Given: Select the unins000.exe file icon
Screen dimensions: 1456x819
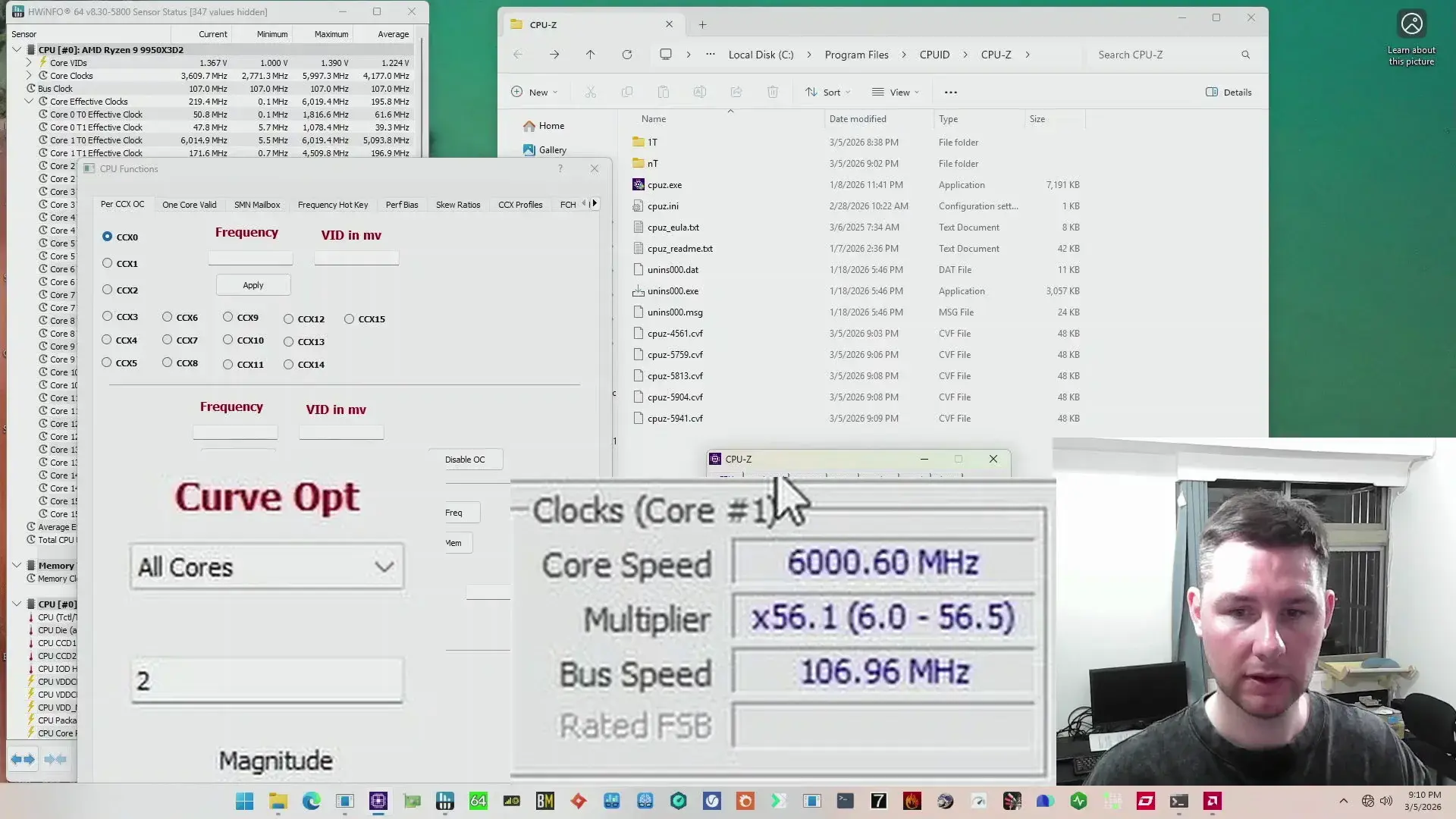Looking at the screenshot, I should tap(639, 290).
